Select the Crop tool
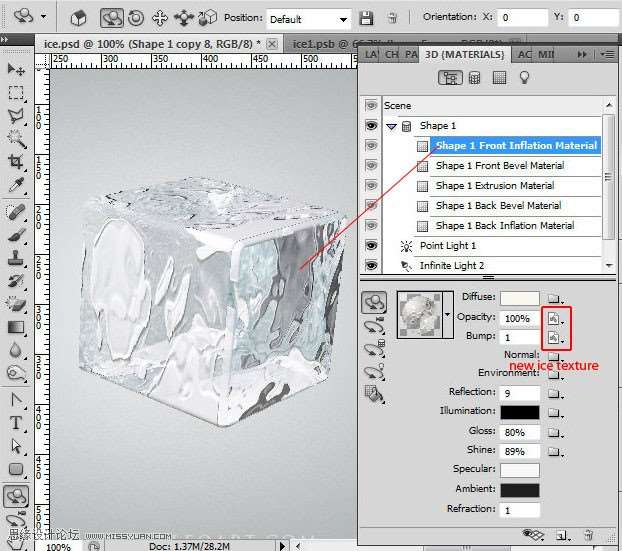 [x=16, y=162]
